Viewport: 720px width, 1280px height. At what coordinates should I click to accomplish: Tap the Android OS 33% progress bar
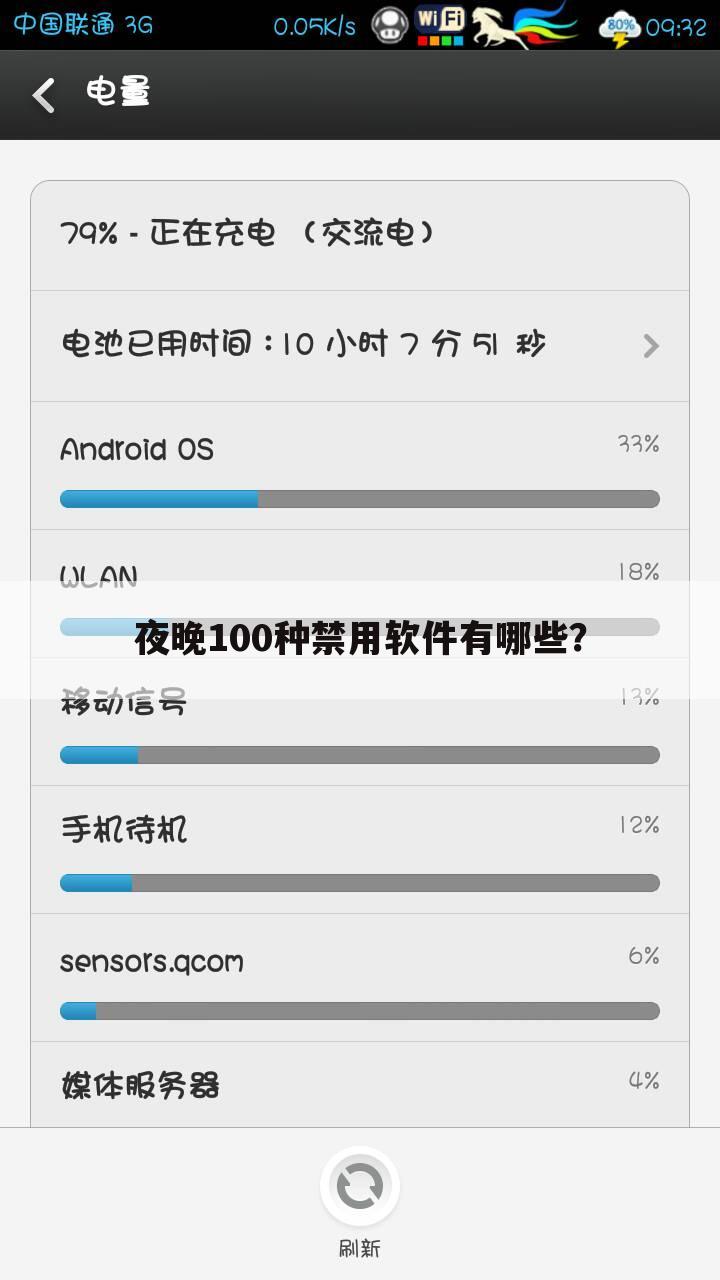pos(360,499)
